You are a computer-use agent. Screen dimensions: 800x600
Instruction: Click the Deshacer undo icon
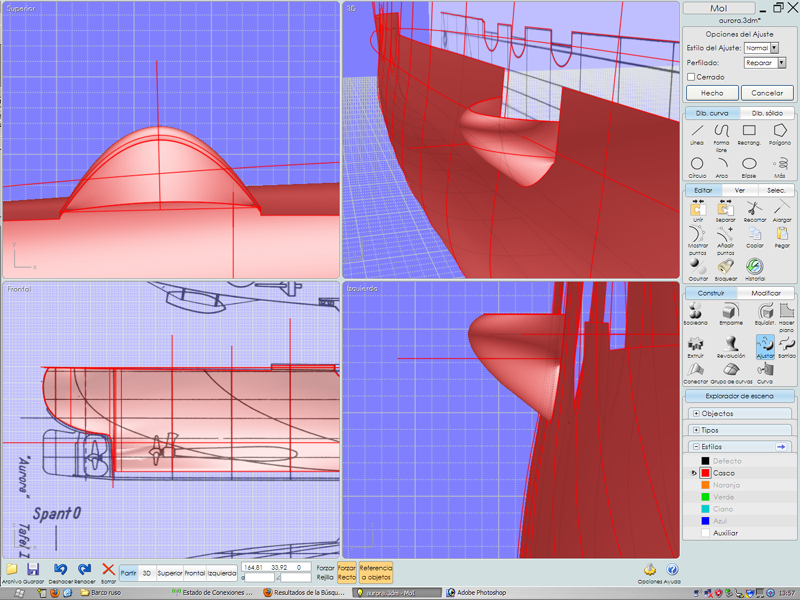[60, 573]
